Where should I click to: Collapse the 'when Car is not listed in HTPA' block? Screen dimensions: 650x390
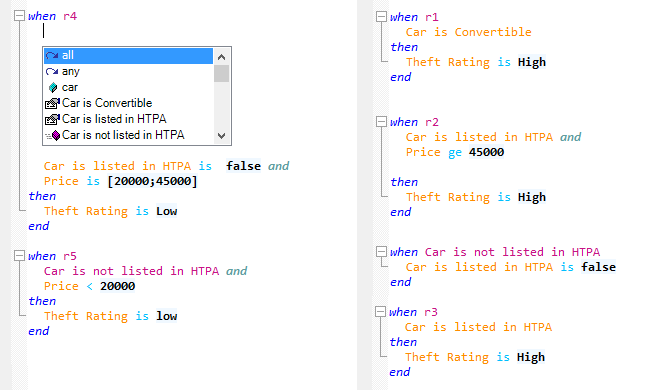pyautogui.click(x=381, y=252)
